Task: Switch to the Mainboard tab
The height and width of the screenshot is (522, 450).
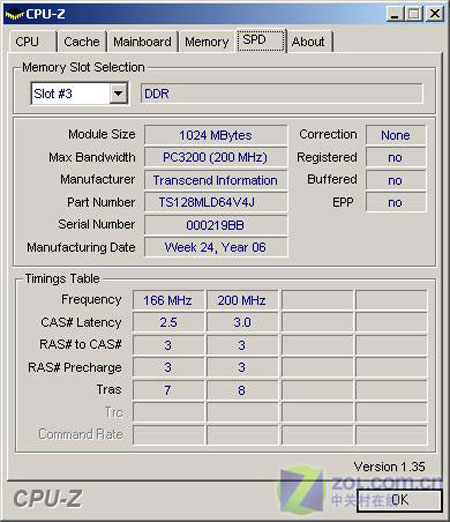Action: pos(142,42)
